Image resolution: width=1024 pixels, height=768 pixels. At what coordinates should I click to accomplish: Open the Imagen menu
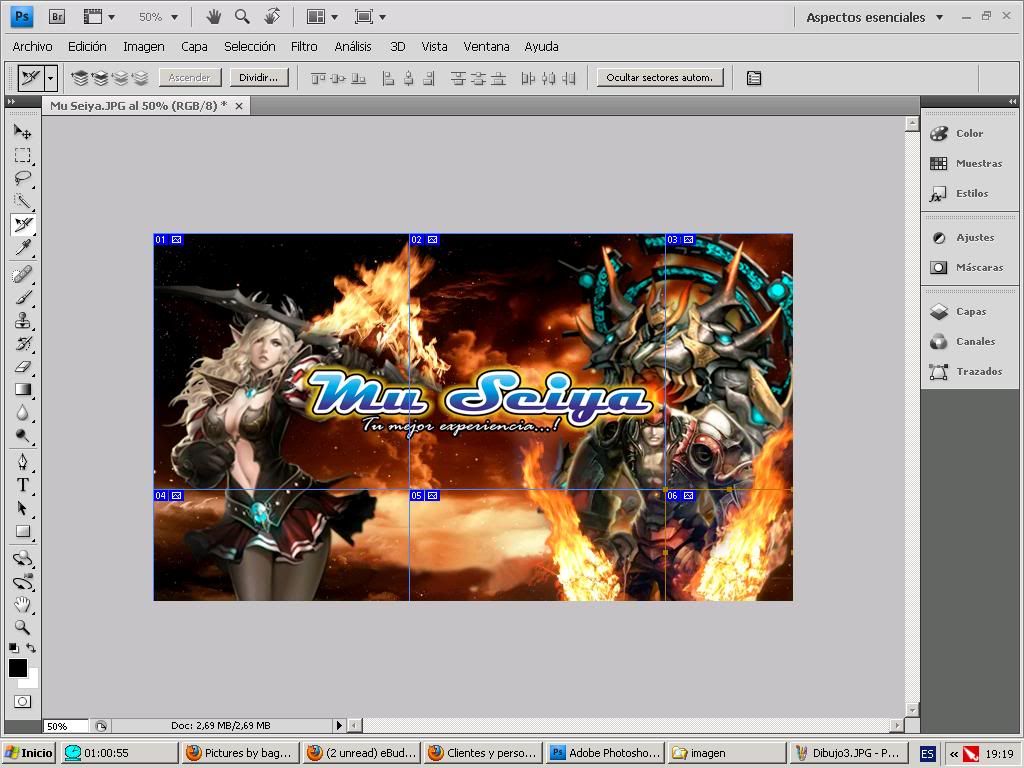point(144,46)
